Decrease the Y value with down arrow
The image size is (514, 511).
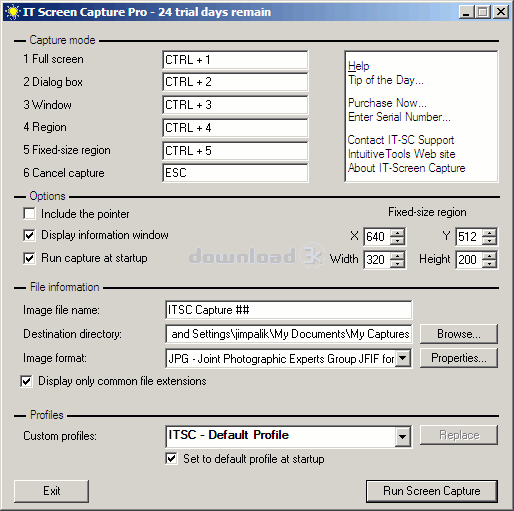[x=489, y=240]
